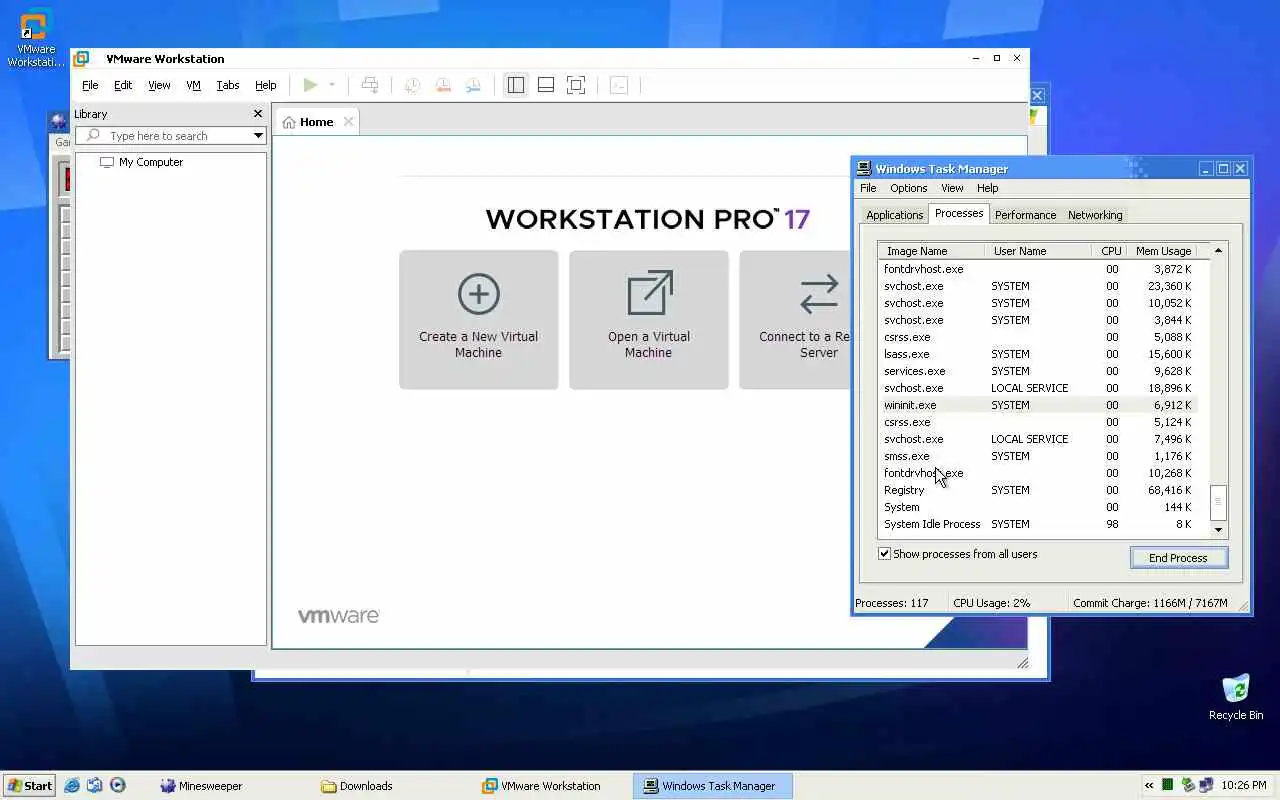The height and width of the screenshot is (800, 1280).
Task: Switch to the Performance tab in Task Manager
Action: coord(1025,215)
